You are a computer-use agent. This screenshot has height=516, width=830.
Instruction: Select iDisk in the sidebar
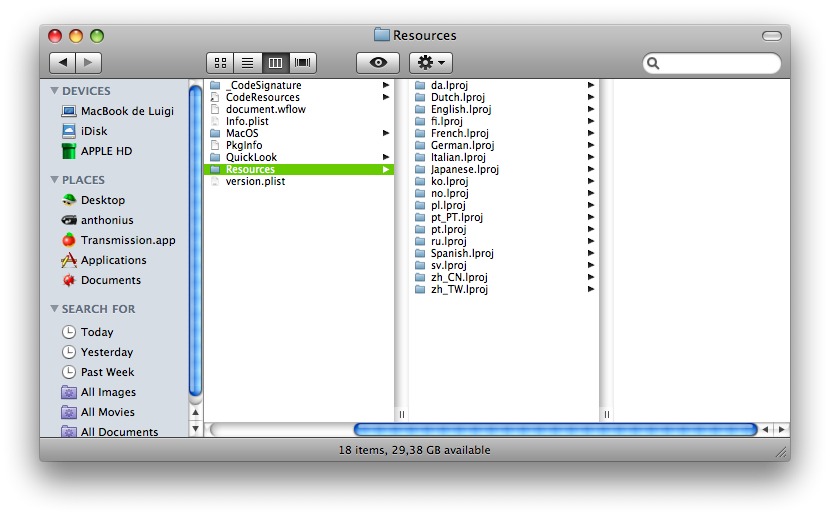tap(84, 131)
